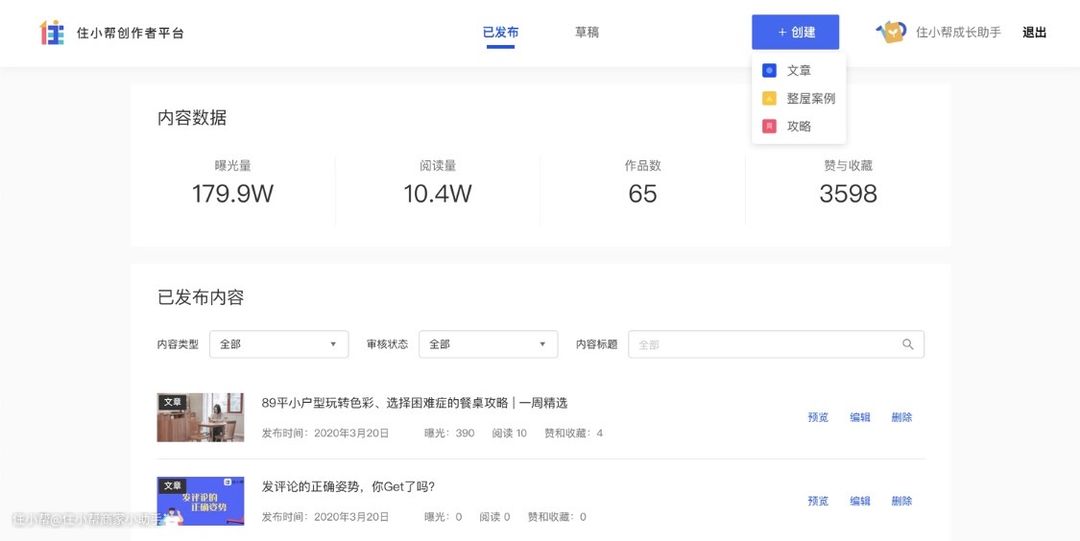This screenshot has width=1080, height=541.
Task: Expand the 审核状态 dropdown
Action: (x=488, y=344)
